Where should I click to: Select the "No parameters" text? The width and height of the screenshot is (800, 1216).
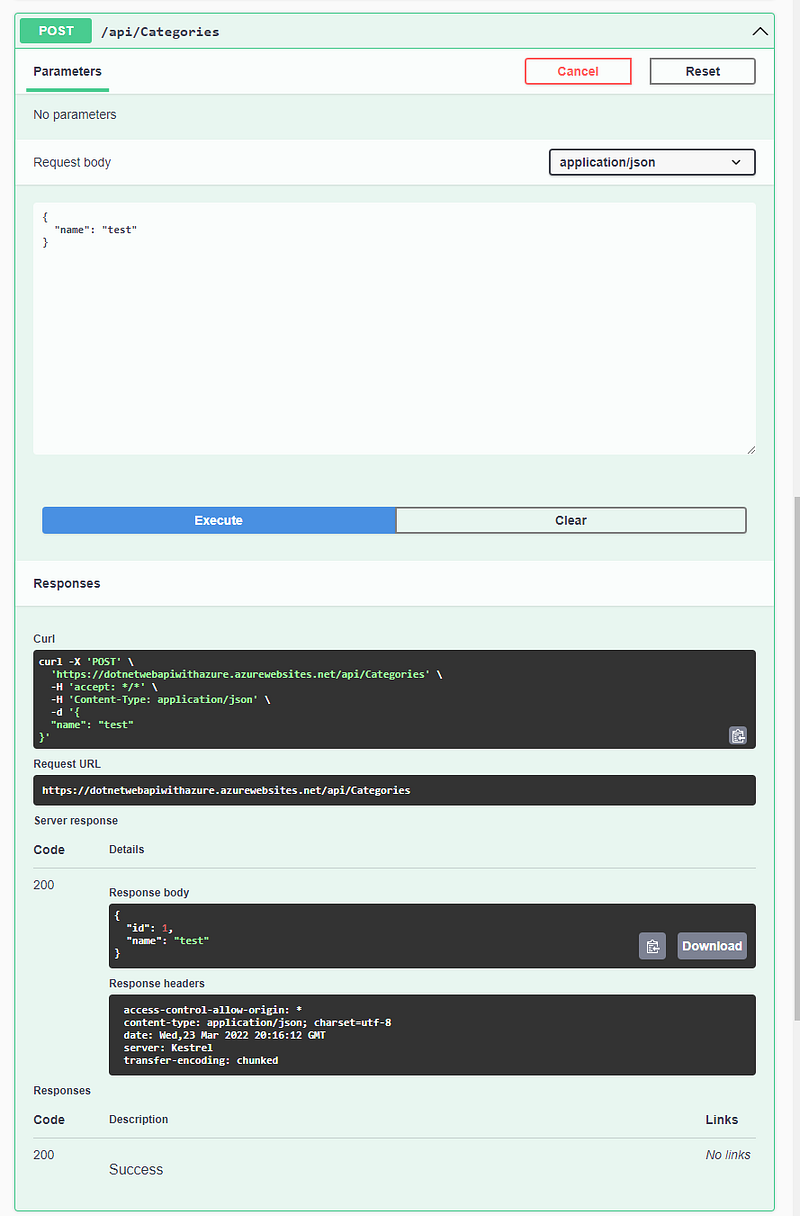coord(75,115)
